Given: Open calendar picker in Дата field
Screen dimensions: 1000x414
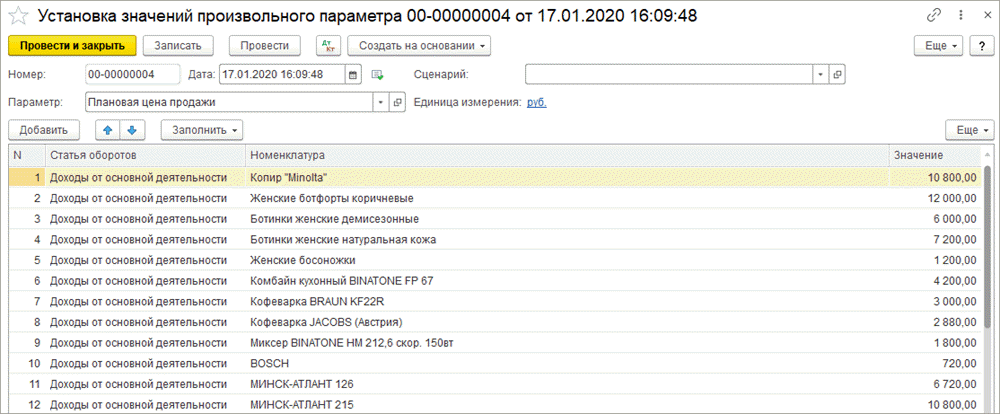Looking at the screenshot, I should tap(352, 74).
